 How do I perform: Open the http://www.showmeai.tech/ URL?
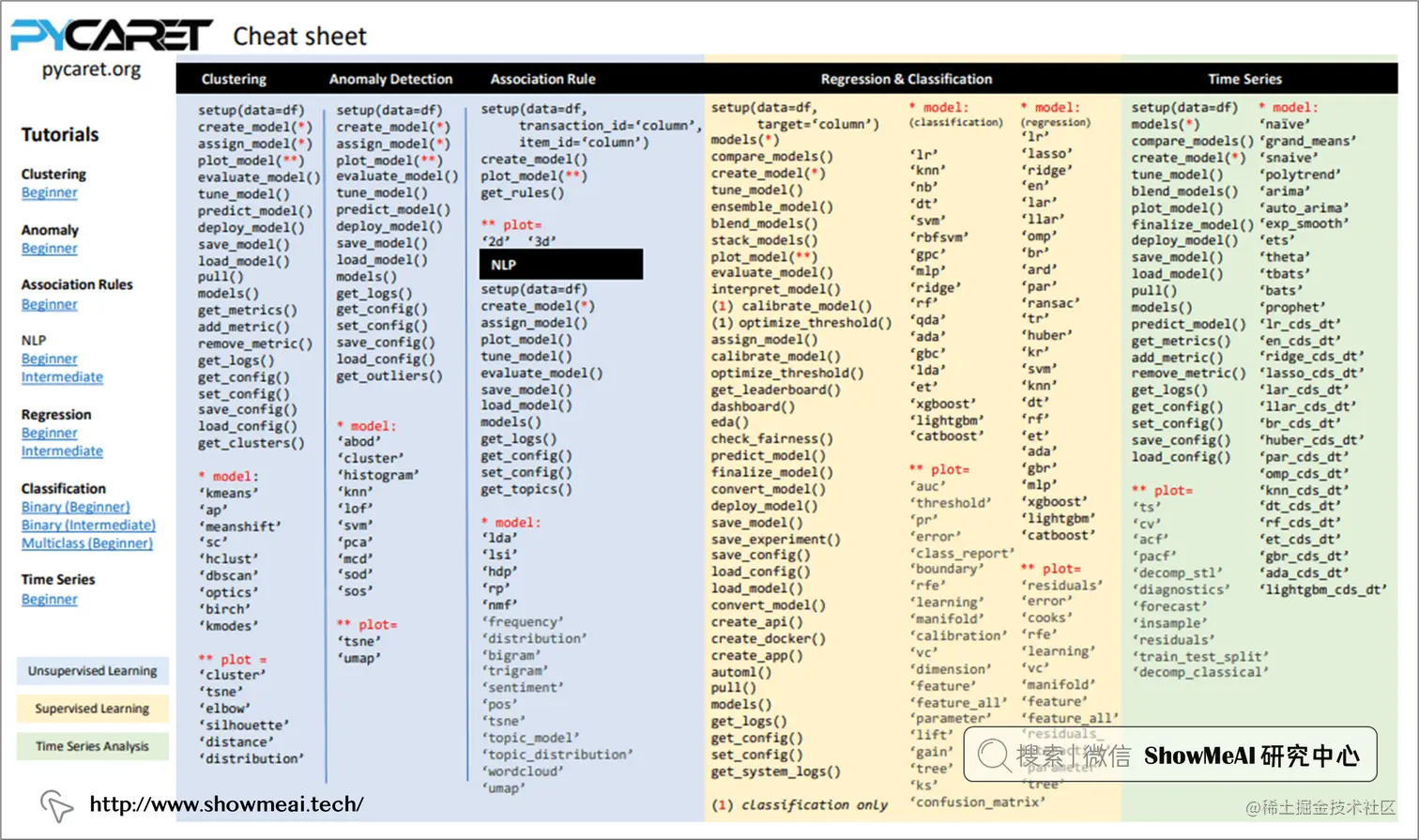(x=226, y=804)
